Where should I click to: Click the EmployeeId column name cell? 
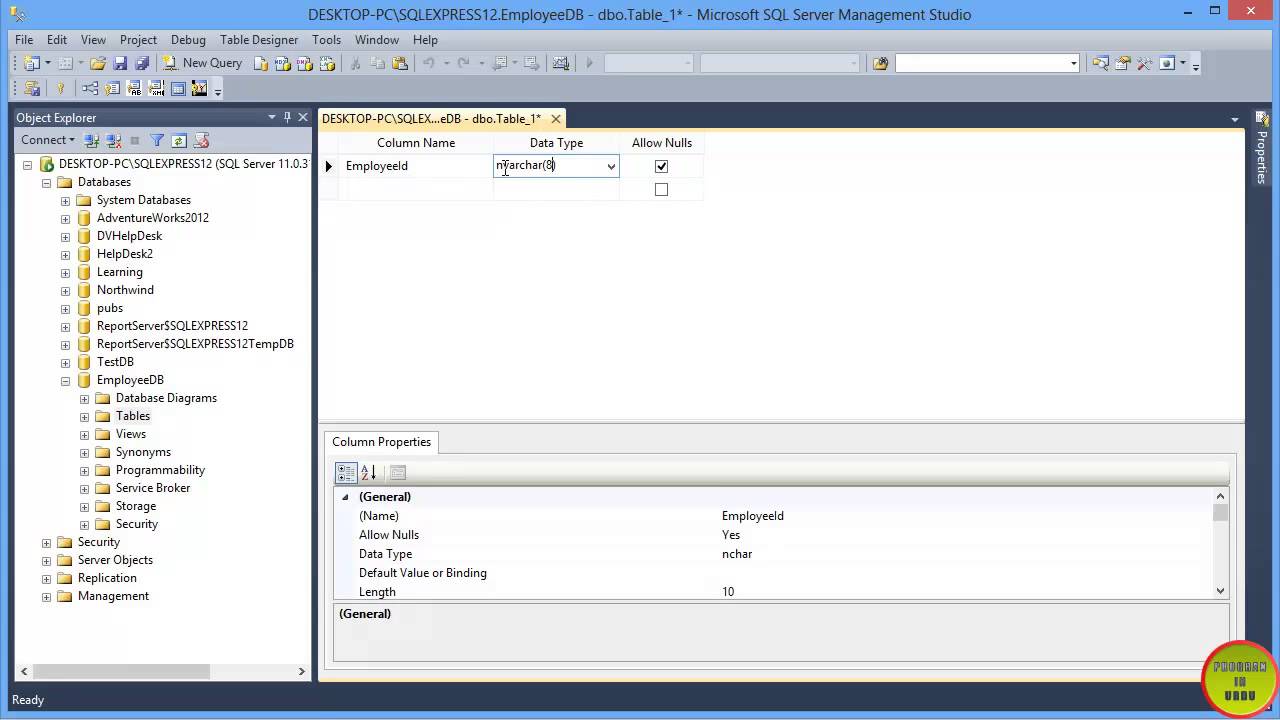(x=416, y=166)
